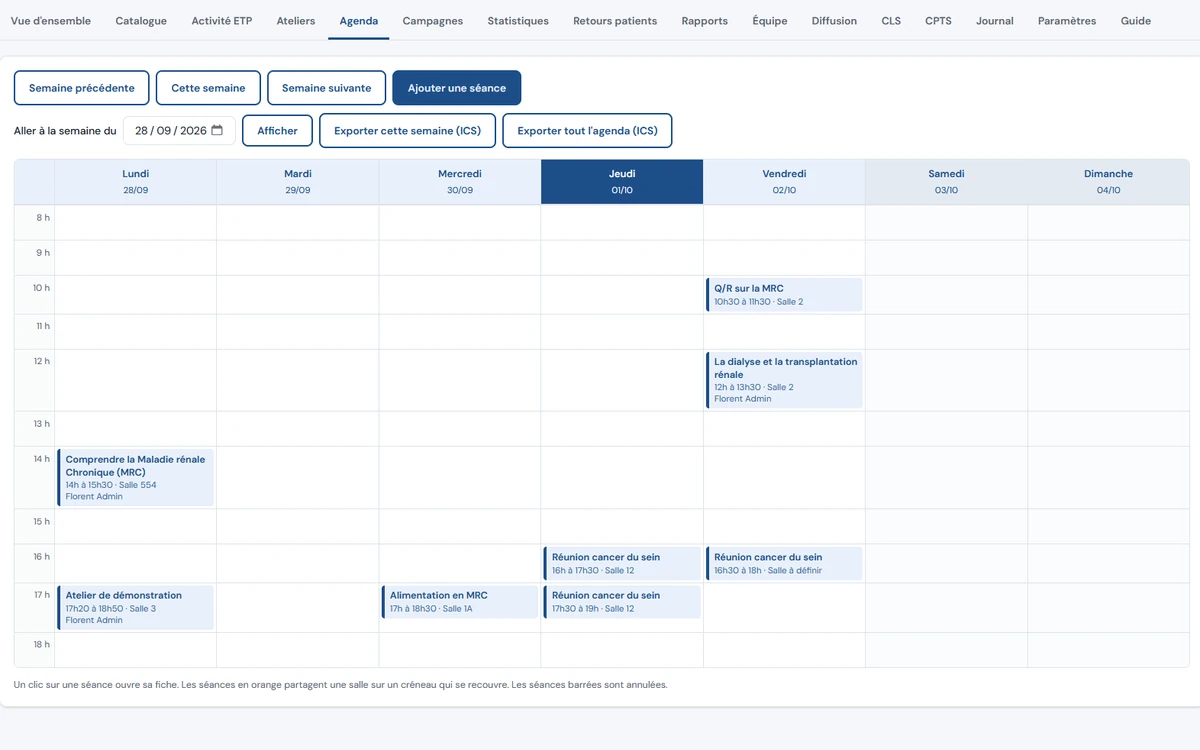Open the CPTS tab
Viewport: 1200px width, 750px height.
(x=938, y=21)
